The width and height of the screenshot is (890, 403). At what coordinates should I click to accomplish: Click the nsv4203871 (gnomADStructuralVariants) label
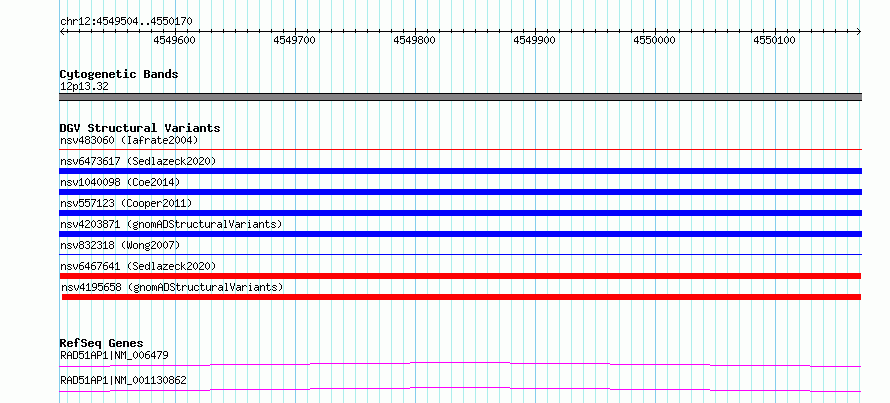[171, 224]
